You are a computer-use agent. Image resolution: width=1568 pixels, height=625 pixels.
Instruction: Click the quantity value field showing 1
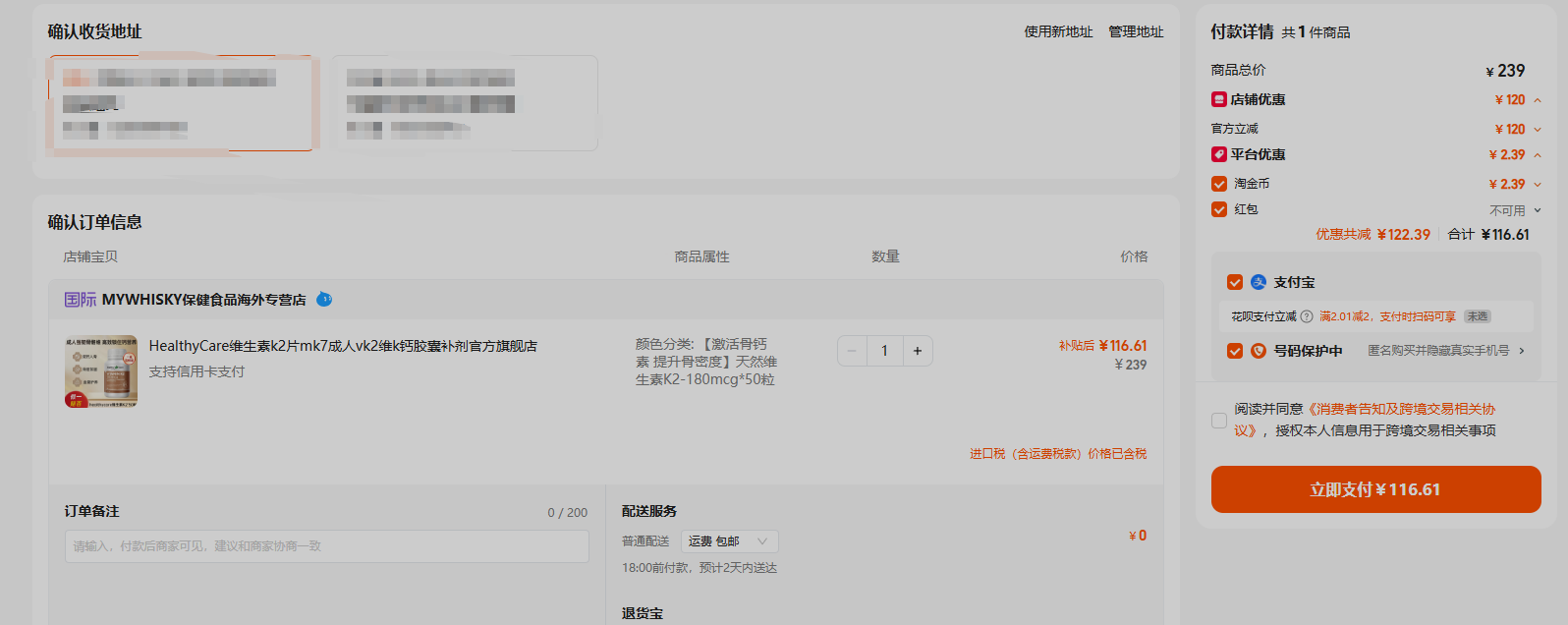[x=884, y=351]
